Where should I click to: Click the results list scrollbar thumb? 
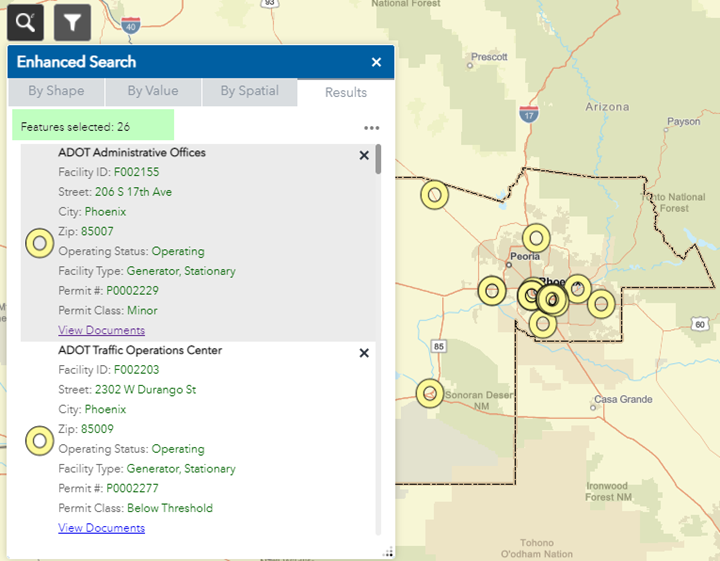(x=378, y=159)
